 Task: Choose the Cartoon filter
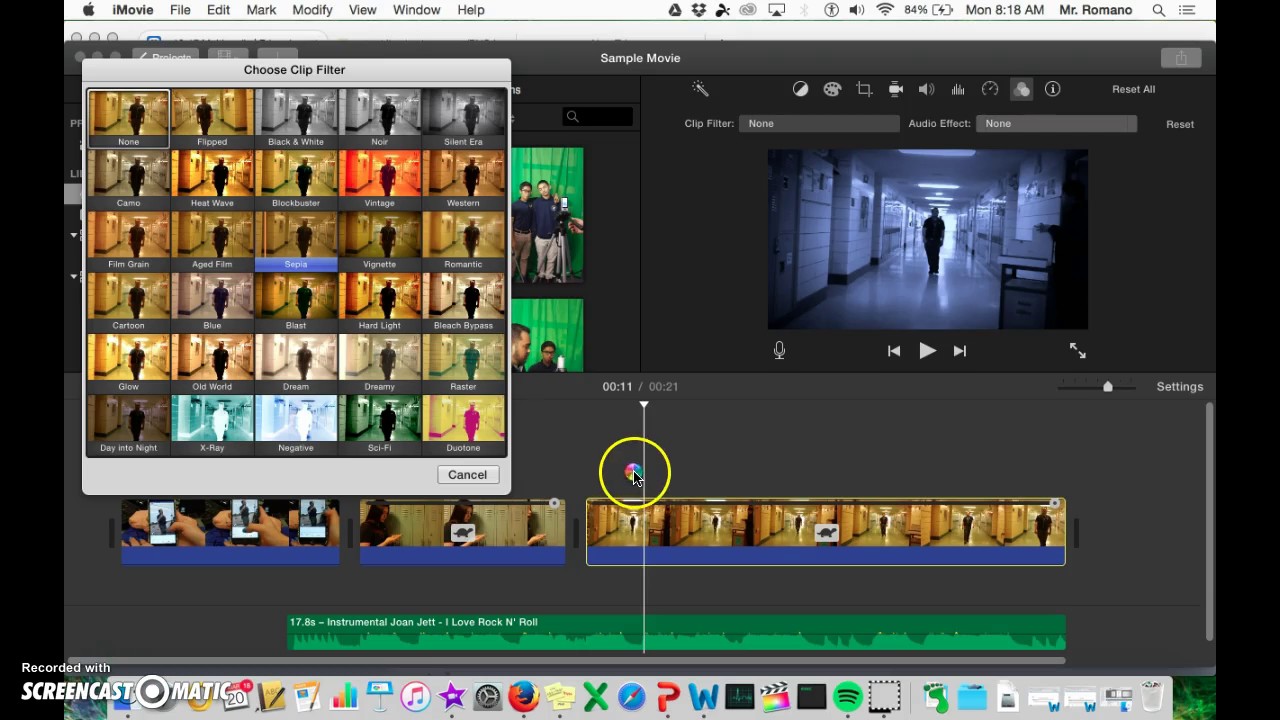(128, 302)
